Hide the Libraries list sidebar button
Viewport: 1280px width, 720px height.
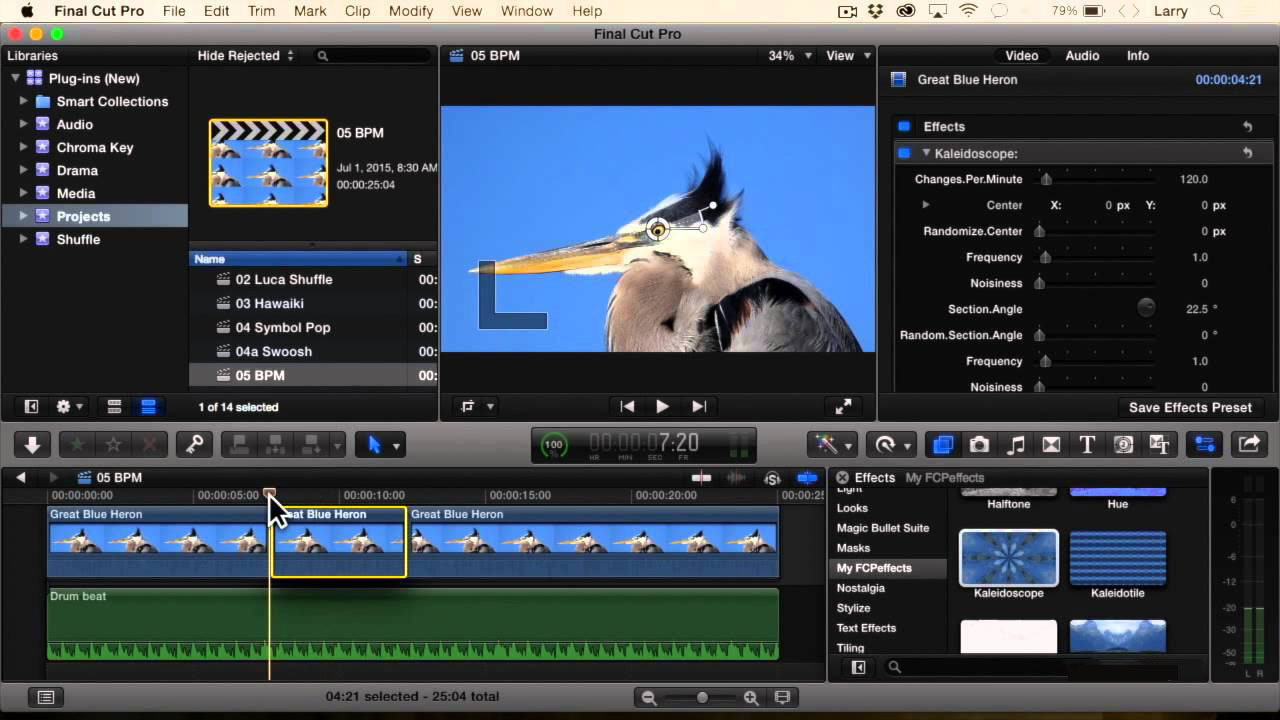[31, 407]
